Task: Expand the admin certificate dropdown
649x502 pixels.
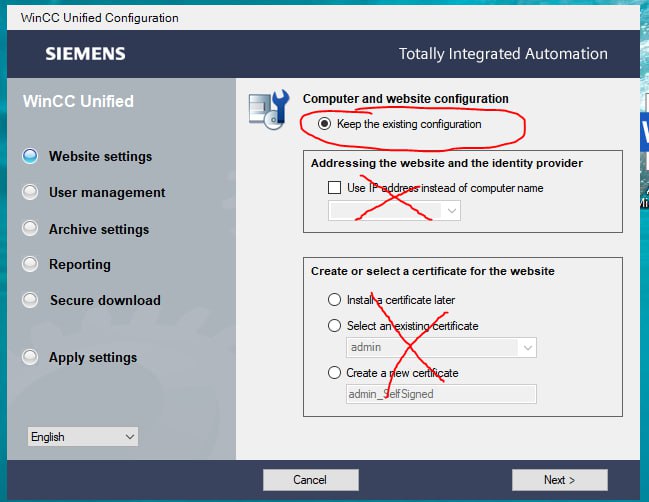Action: pyautogui.click(x=441, y=347)
